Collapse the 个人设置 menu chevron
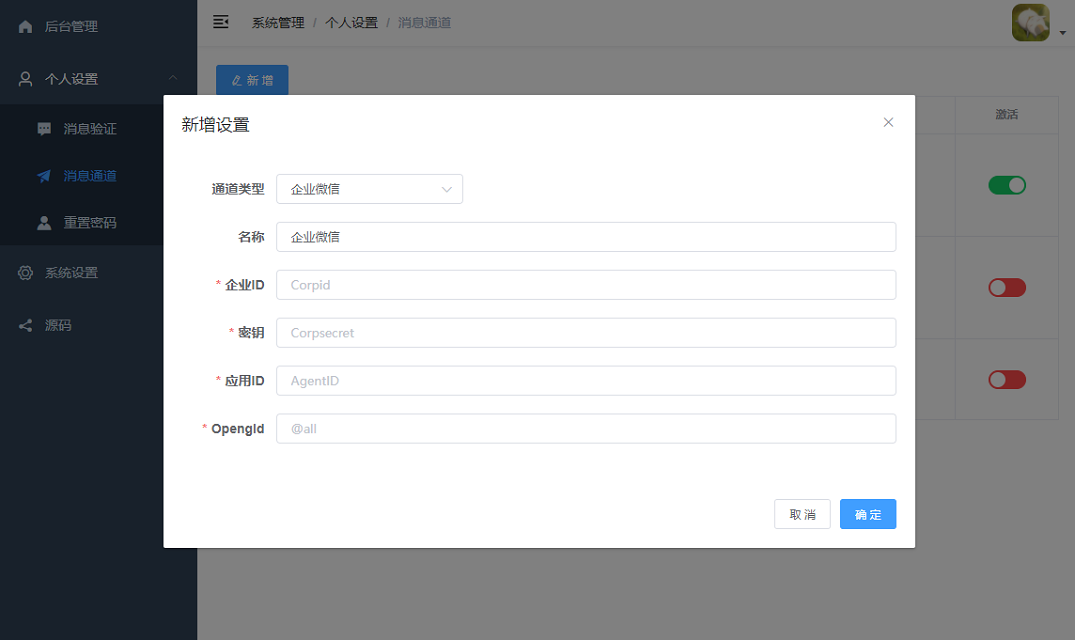The width and height of the screenshot is (1075, 640). click(x=173, y=79)
